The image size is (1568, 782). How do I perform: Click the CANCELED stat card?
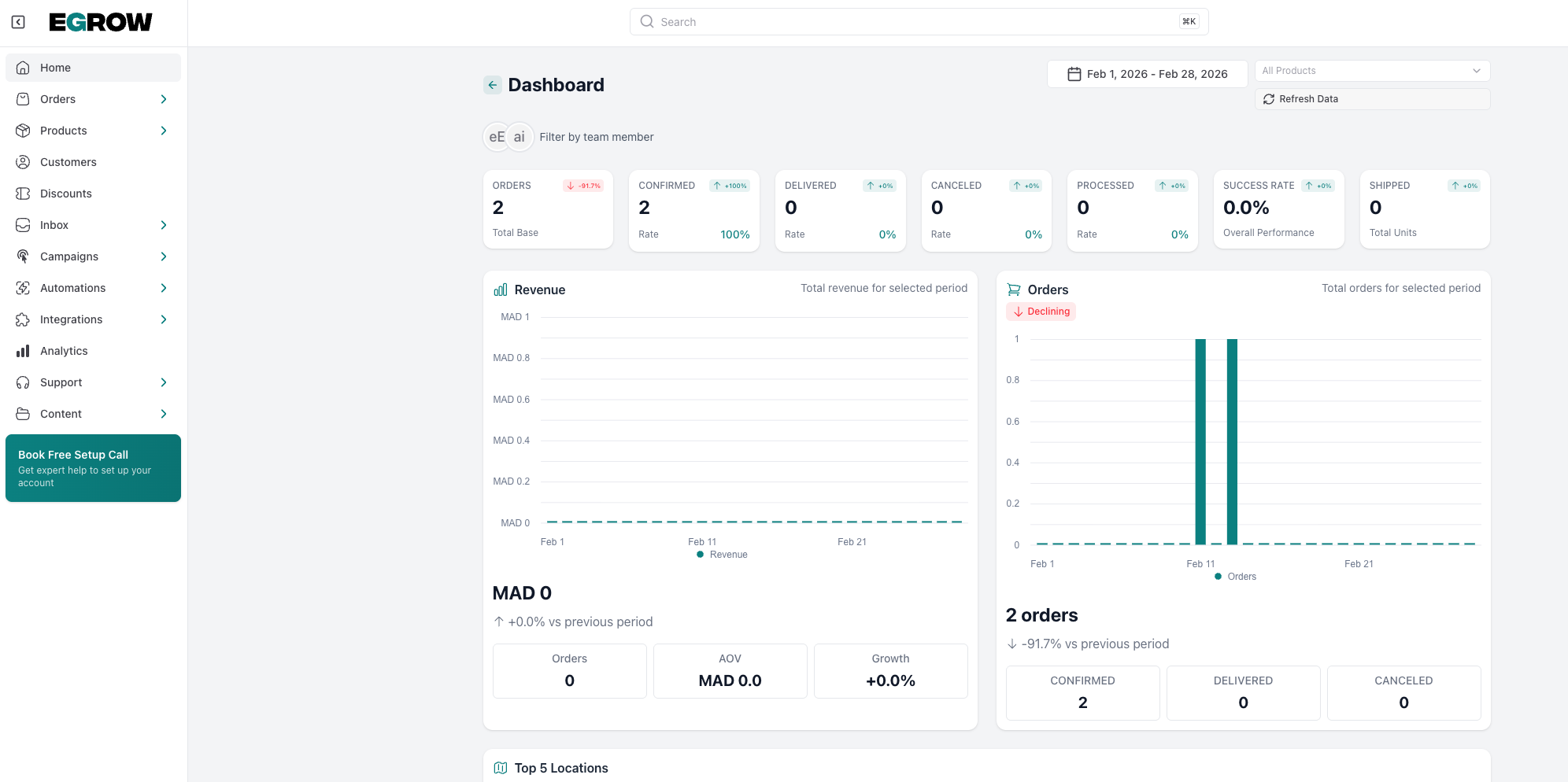[x=986, y=211]
